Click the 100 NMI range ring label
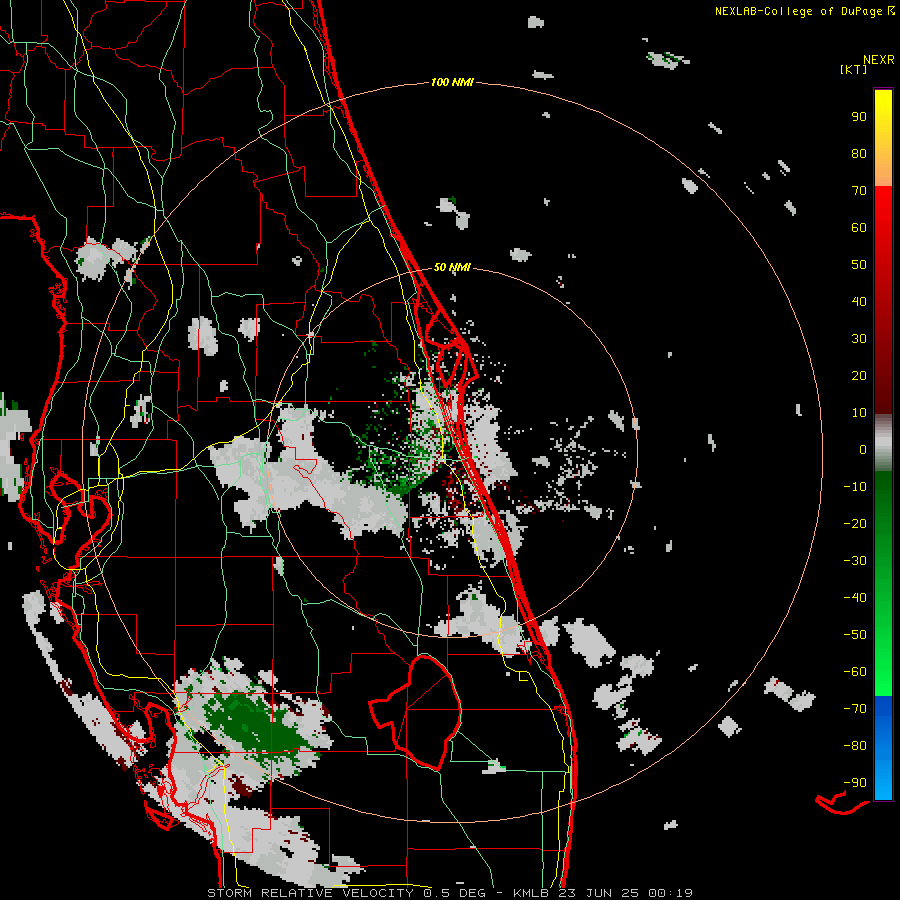 452,82
